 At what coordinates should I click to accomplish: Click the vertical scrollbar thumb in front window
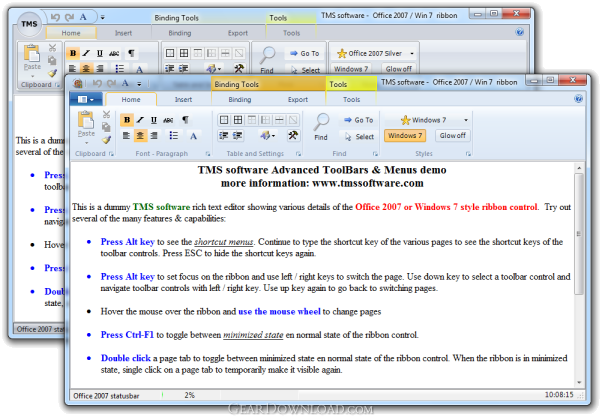(579, 234)
